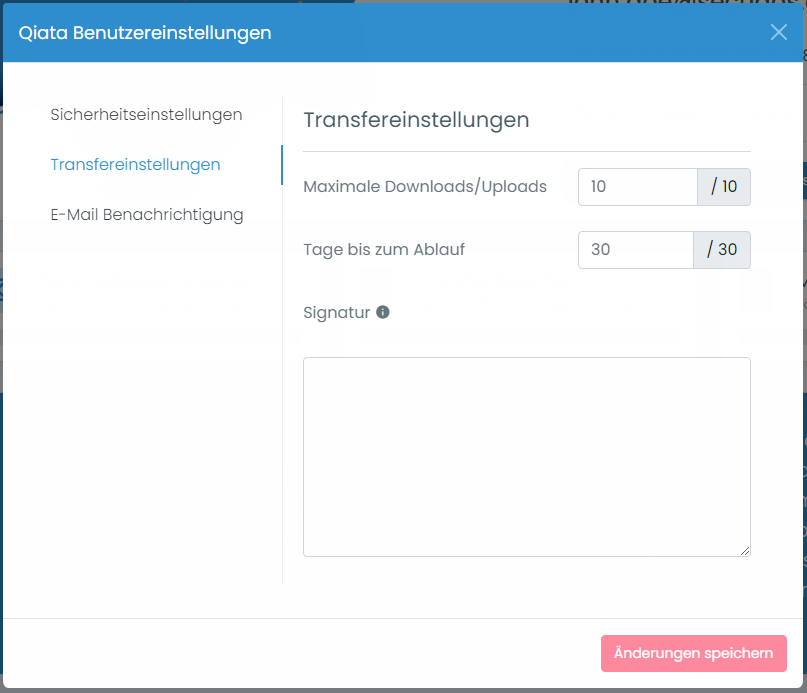Switch to E-Mail Benachrichtigung settings
The image size is (807, 693).
147,214
